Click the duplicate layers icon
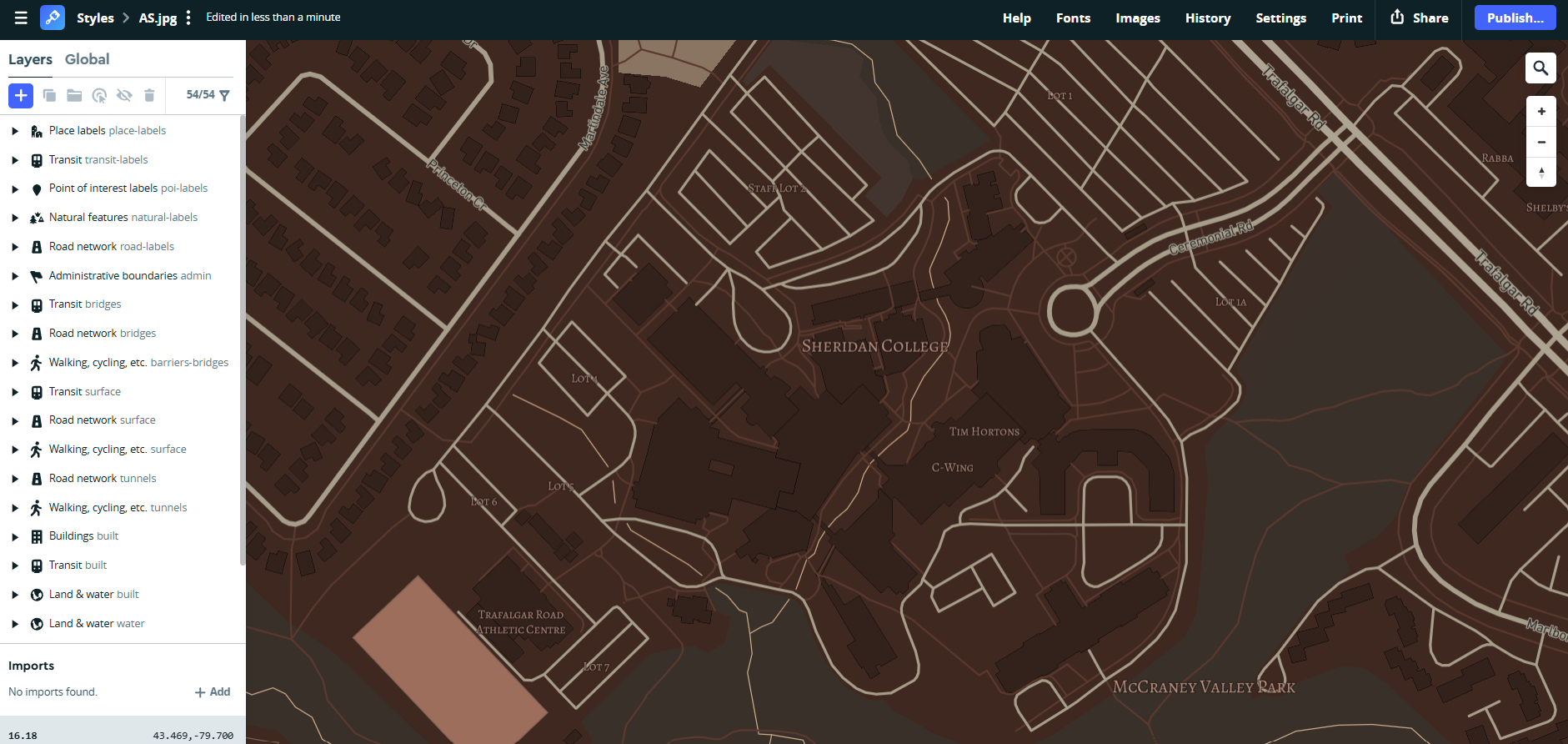This screenshot has height=744, width=1568. (x=49, y=96)
